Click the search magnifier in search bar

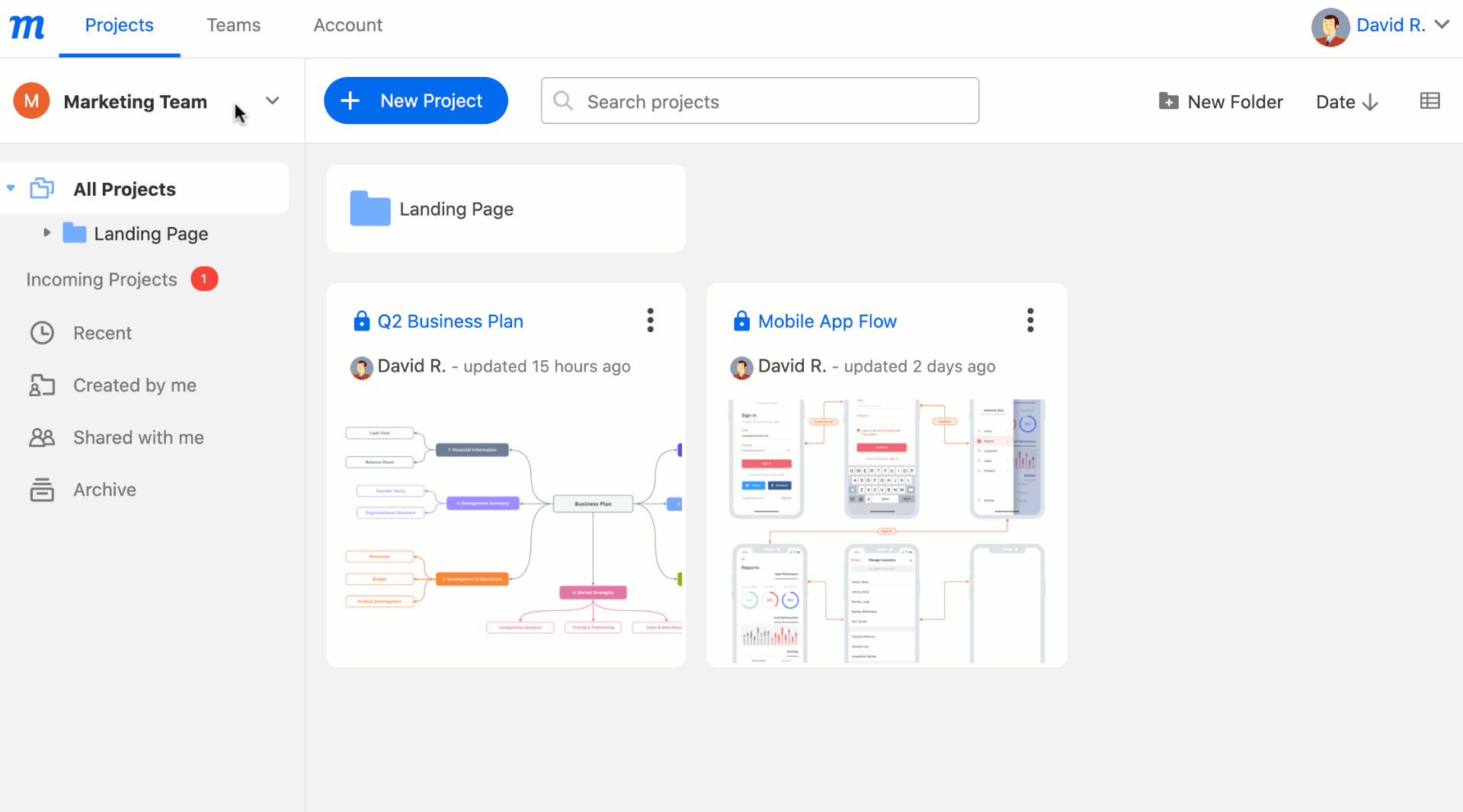[563, 101]
